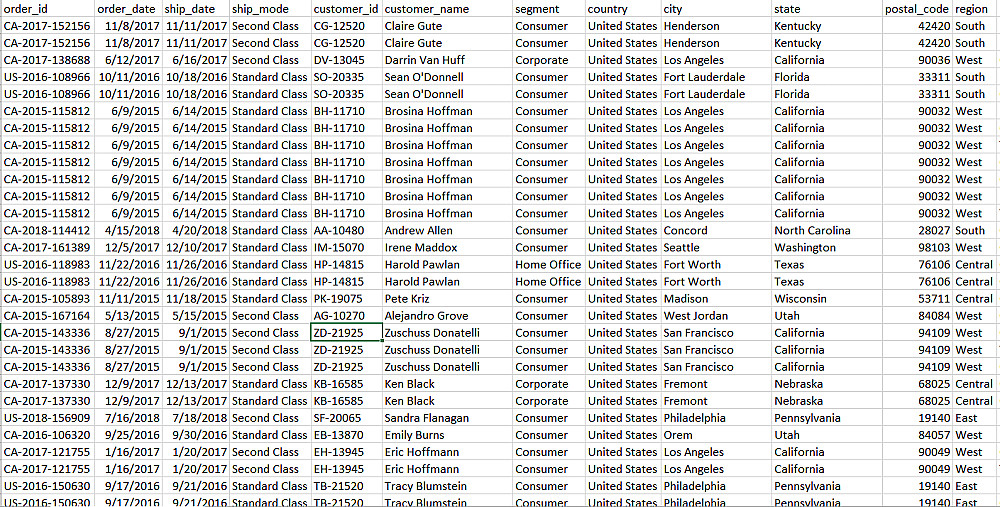Select the West Jordan city cell
Image resolution: width=1000 pixels, height=507 pixels.
click(716, 316)
